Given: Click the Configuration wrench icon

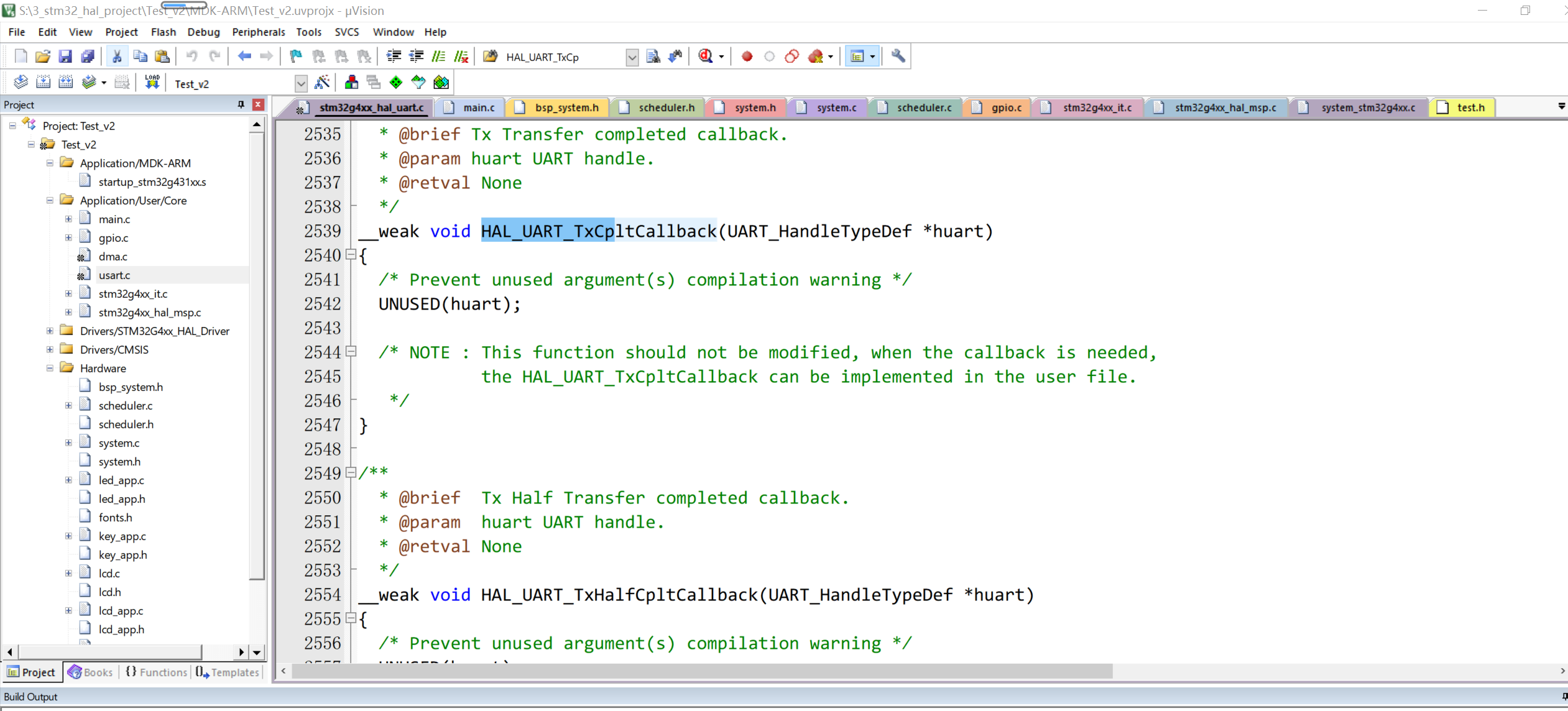Looking at the screenshot, I should pos(898,57).
